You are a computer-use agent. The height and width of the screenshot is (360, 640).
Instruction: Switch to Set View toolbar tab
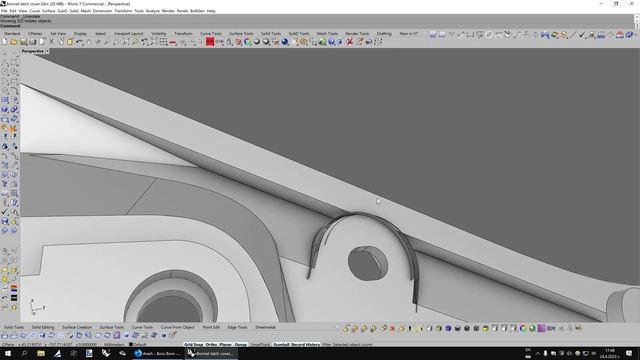[x=58, y=33]
